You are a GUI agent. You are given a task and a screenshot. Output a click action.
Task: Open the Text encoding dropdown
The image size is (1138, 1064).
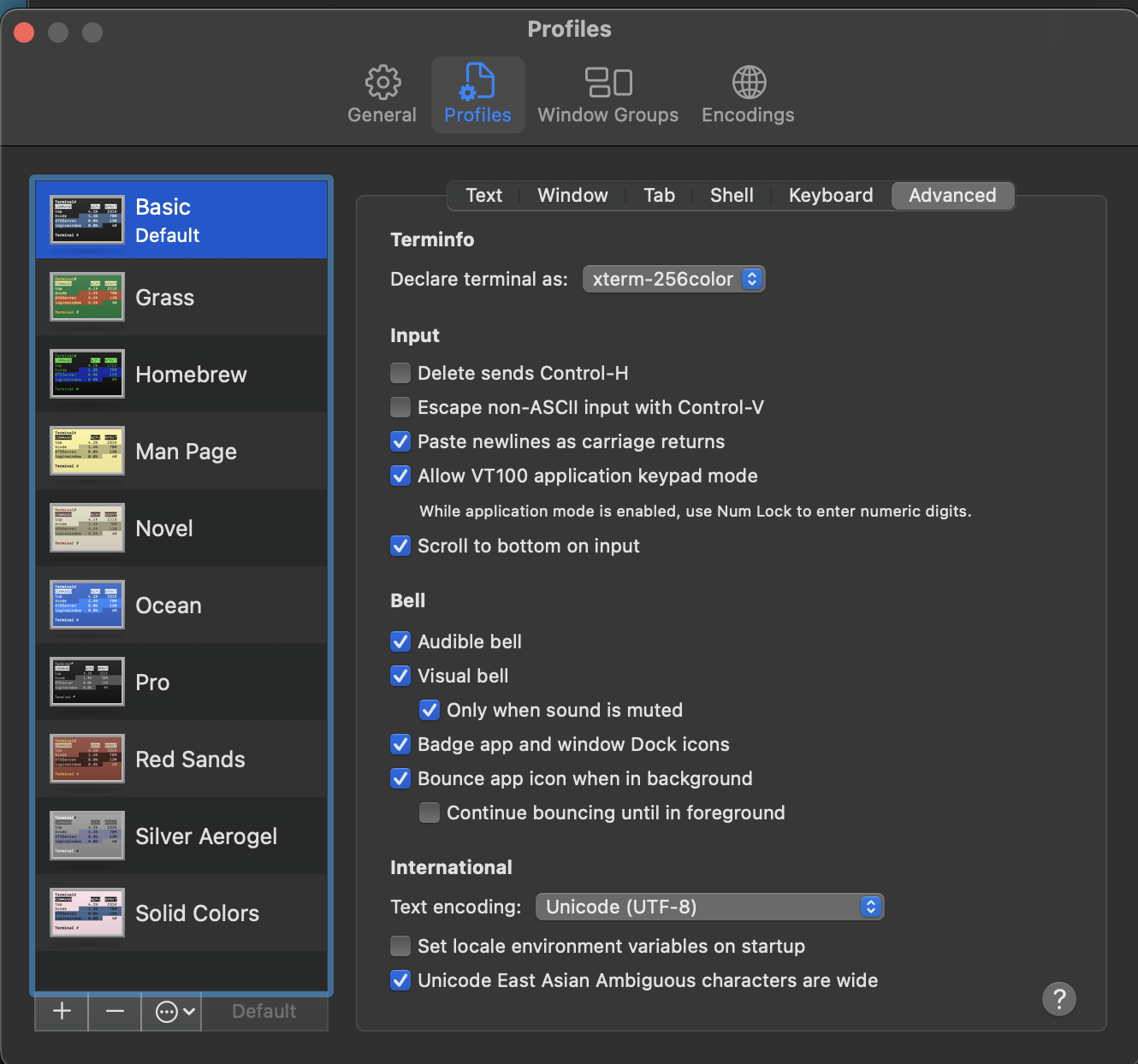709,907
